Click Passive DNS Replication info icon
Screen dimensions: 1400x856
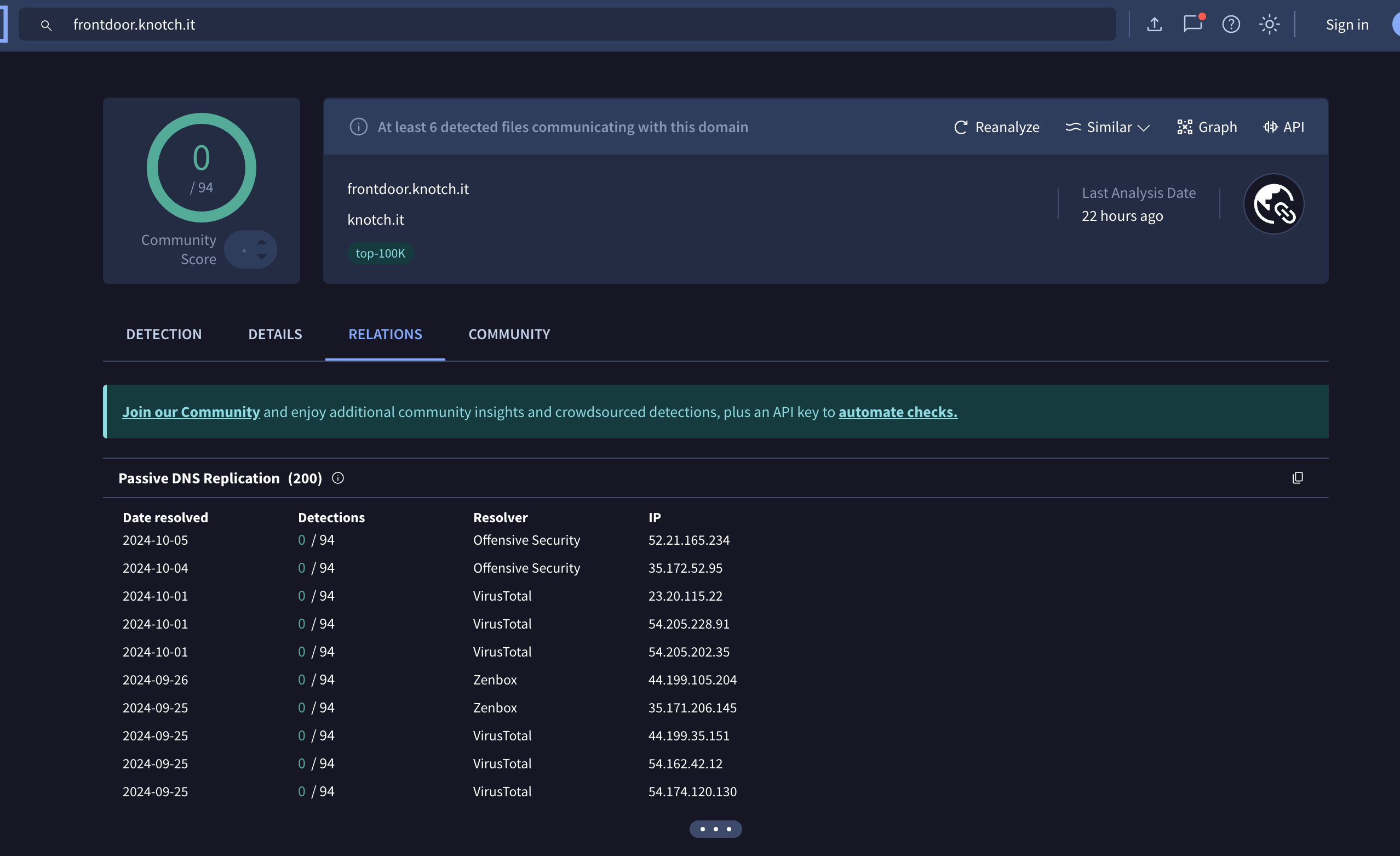(x=338, y=478)
